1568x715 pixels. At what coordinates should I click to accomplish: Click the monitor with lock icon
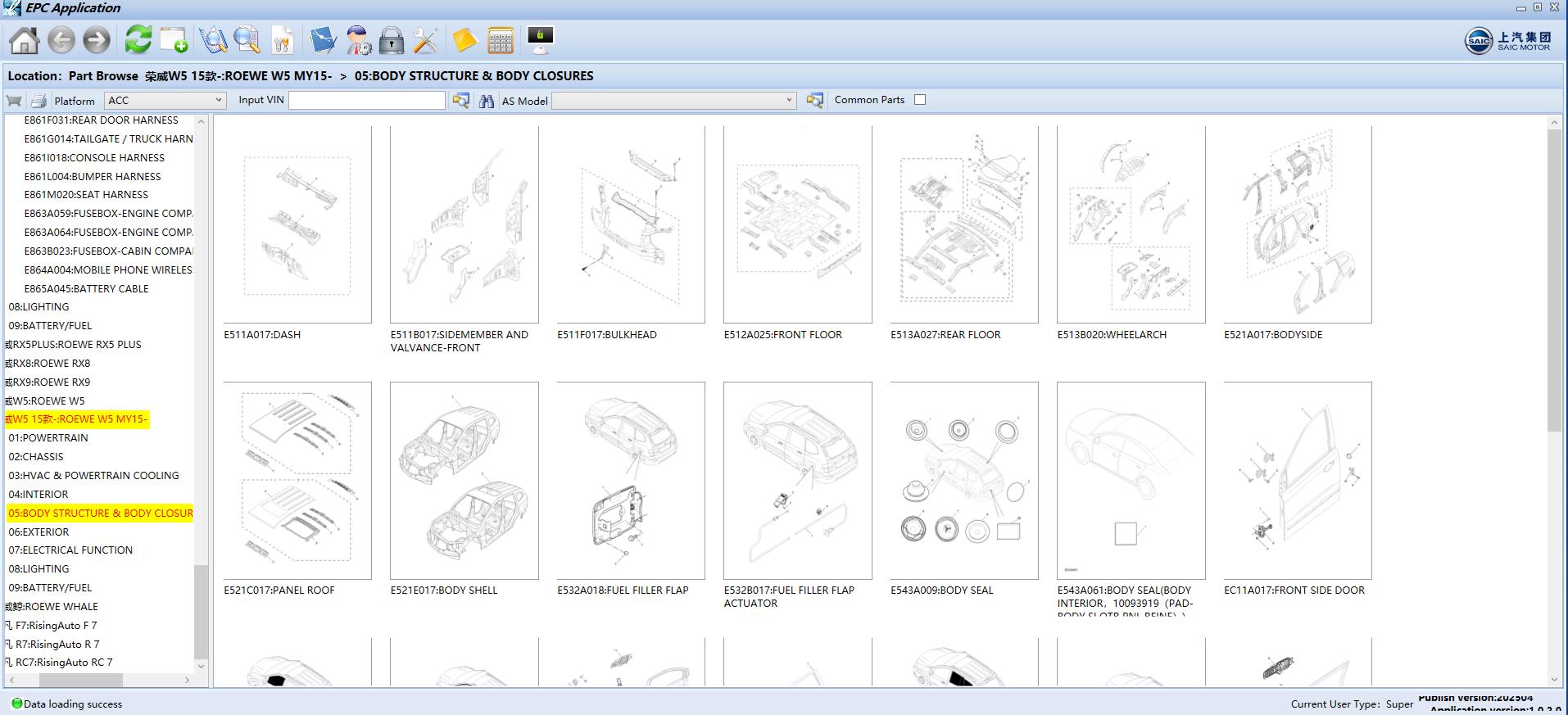click(540, 40)
